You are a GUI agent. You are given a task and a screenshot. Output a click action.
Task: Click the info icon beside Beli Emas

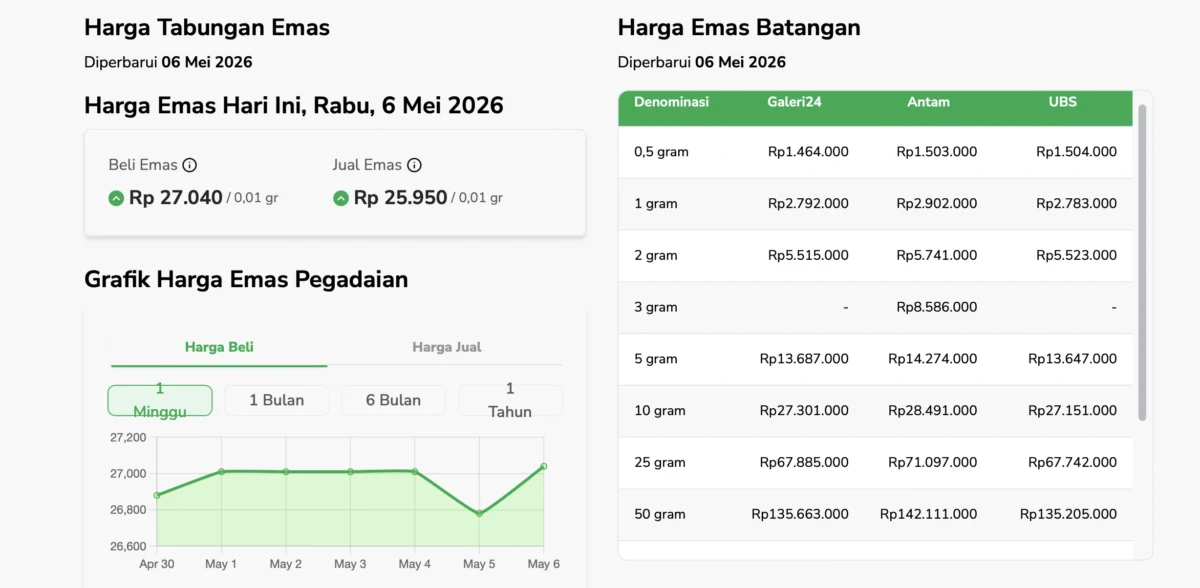pos(190,165)
